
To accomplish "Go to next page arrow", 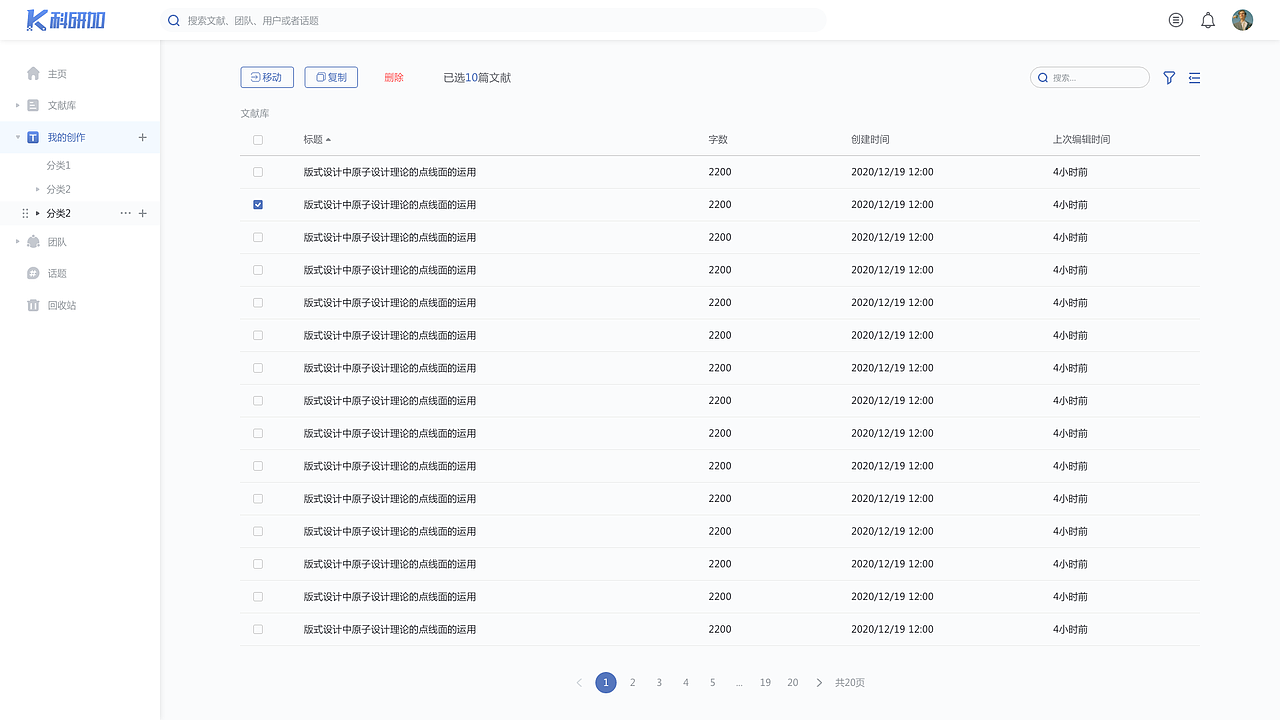I will click(x=819, y=683).
